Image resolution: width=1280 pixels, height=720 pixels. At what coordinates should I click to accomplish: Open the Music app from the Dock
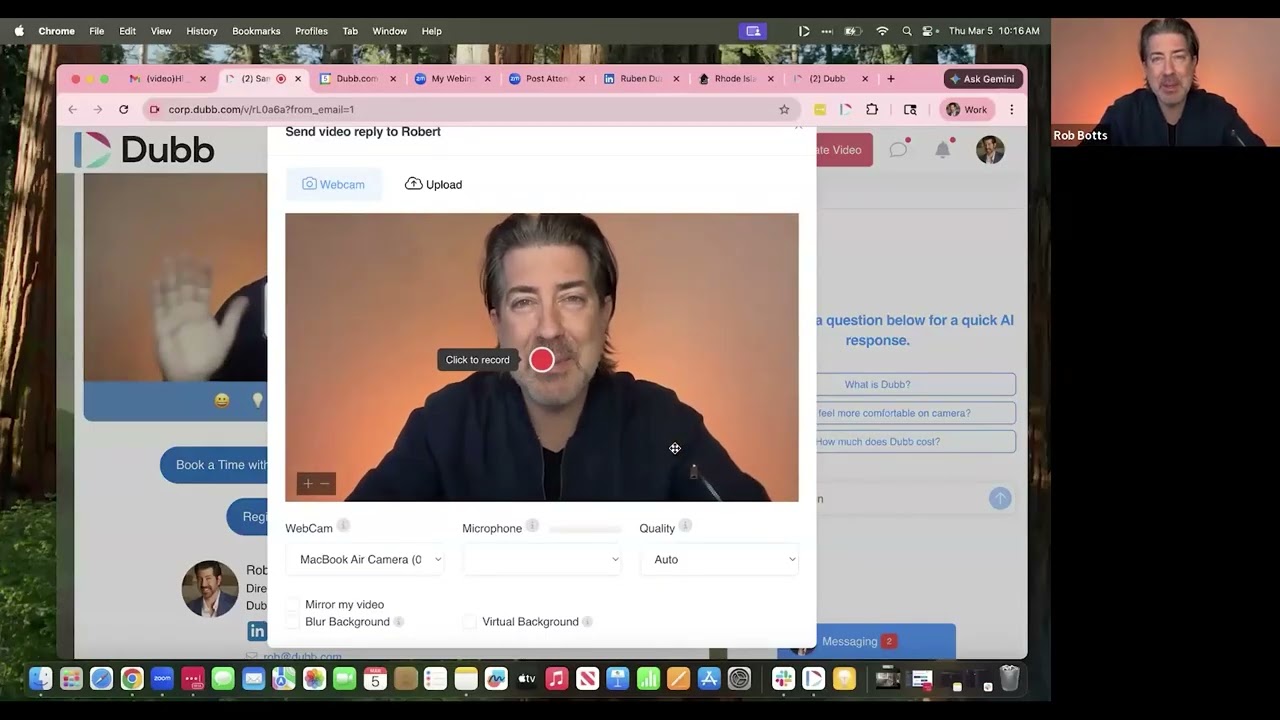click(557, 679)
